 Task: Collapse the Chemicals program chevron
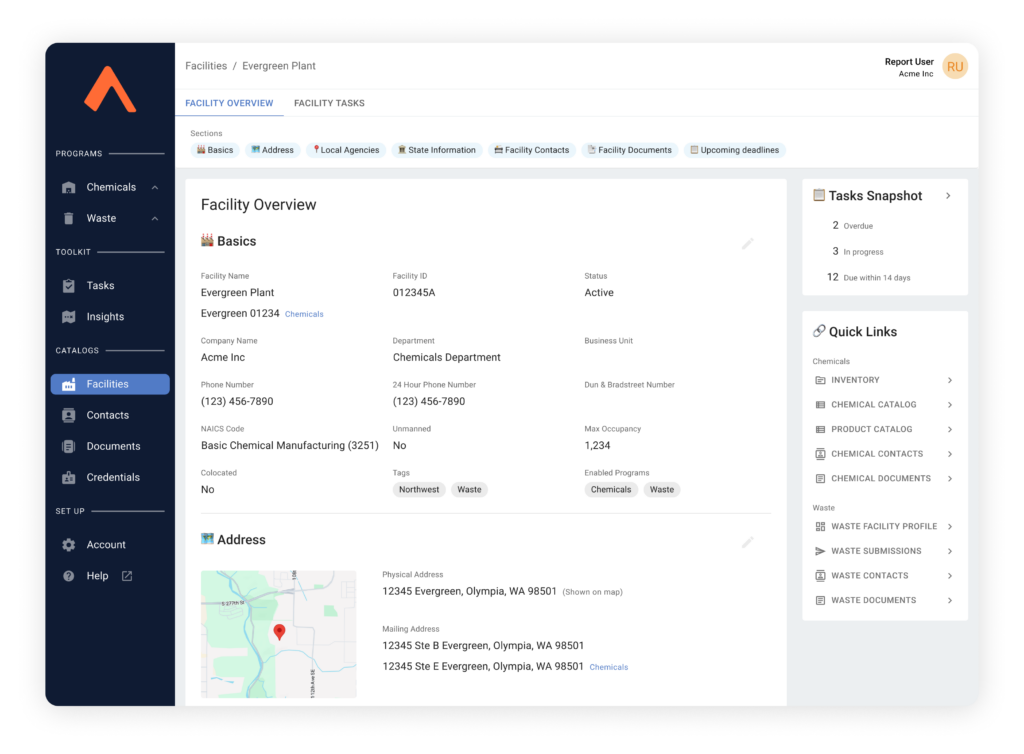(155, 187)
